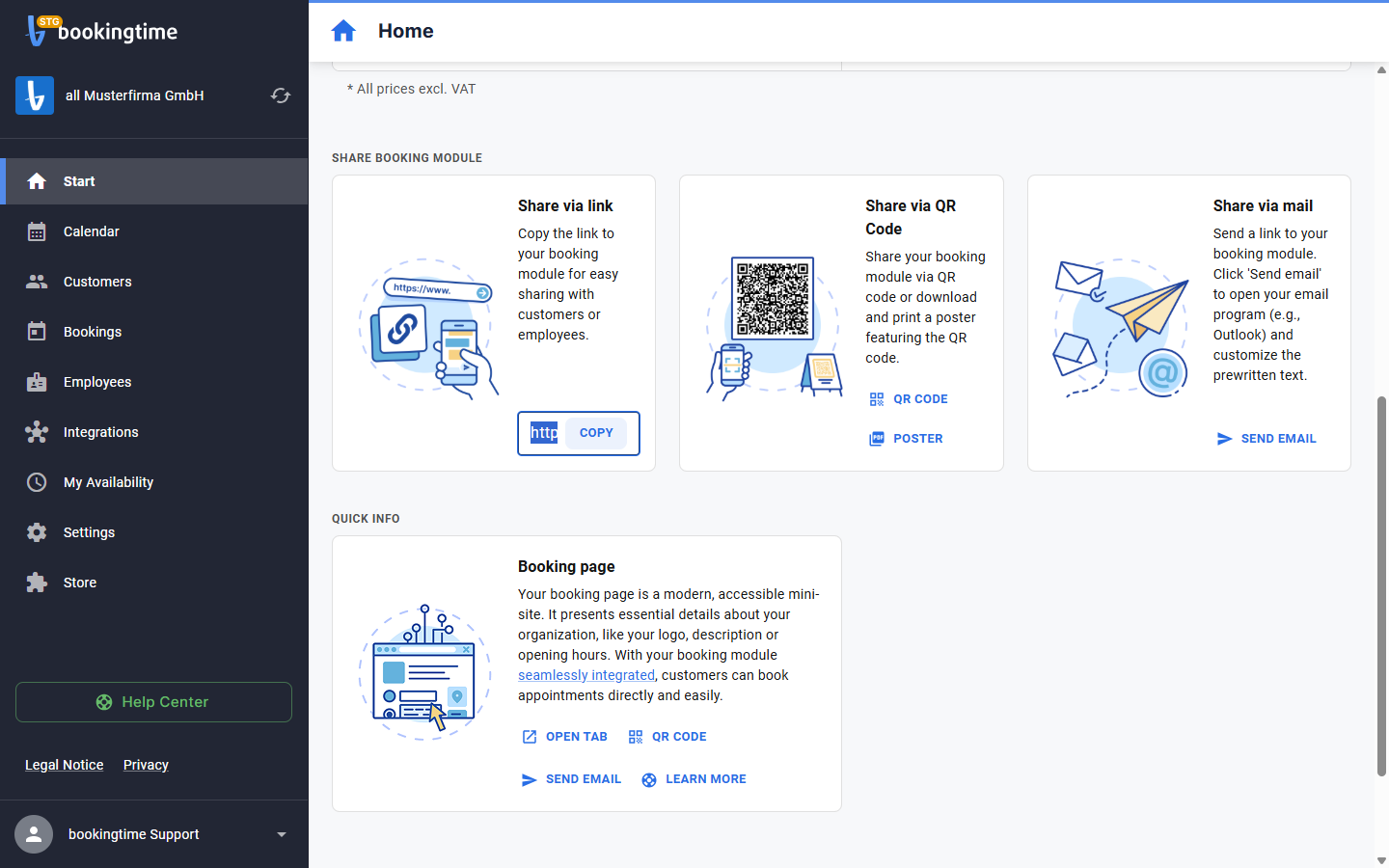Open the Customers section
The image size is (1389, 868).
click(x=154, y=282)
